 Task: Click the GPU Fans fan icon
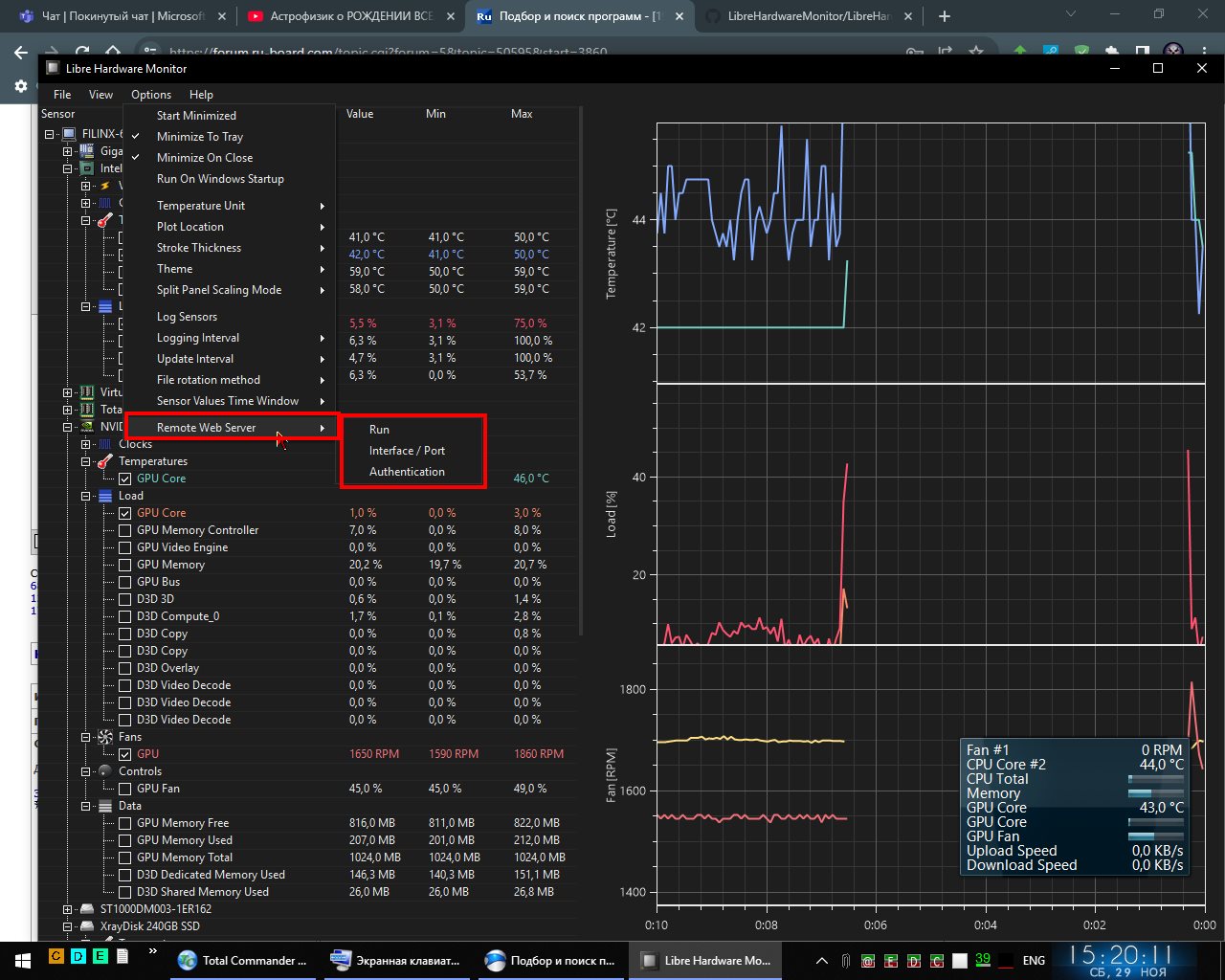tap(105, 737)
